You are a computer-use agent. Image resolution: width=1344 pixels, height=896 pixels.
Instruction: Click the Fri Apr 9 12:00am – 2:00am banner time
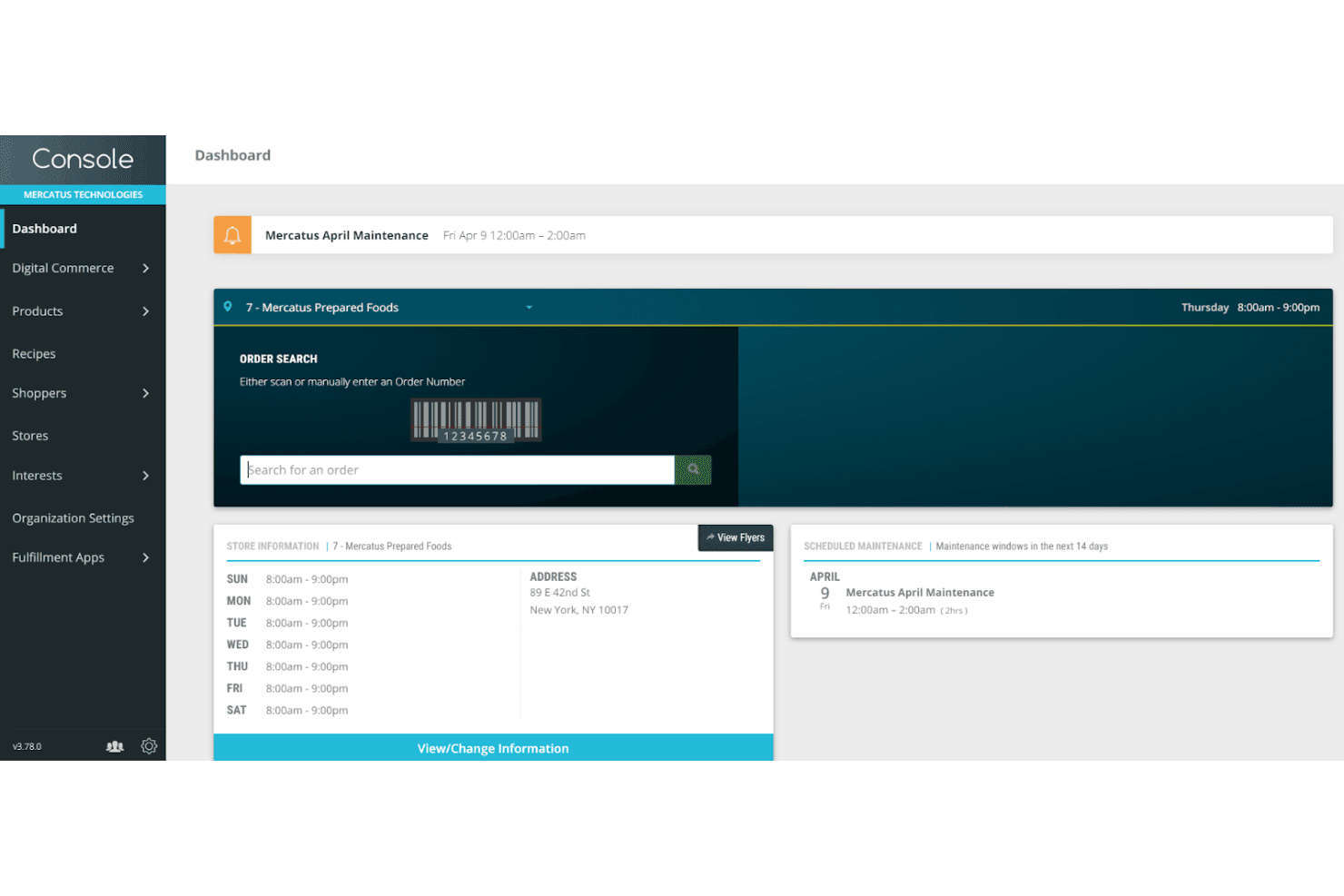point(514,235)
